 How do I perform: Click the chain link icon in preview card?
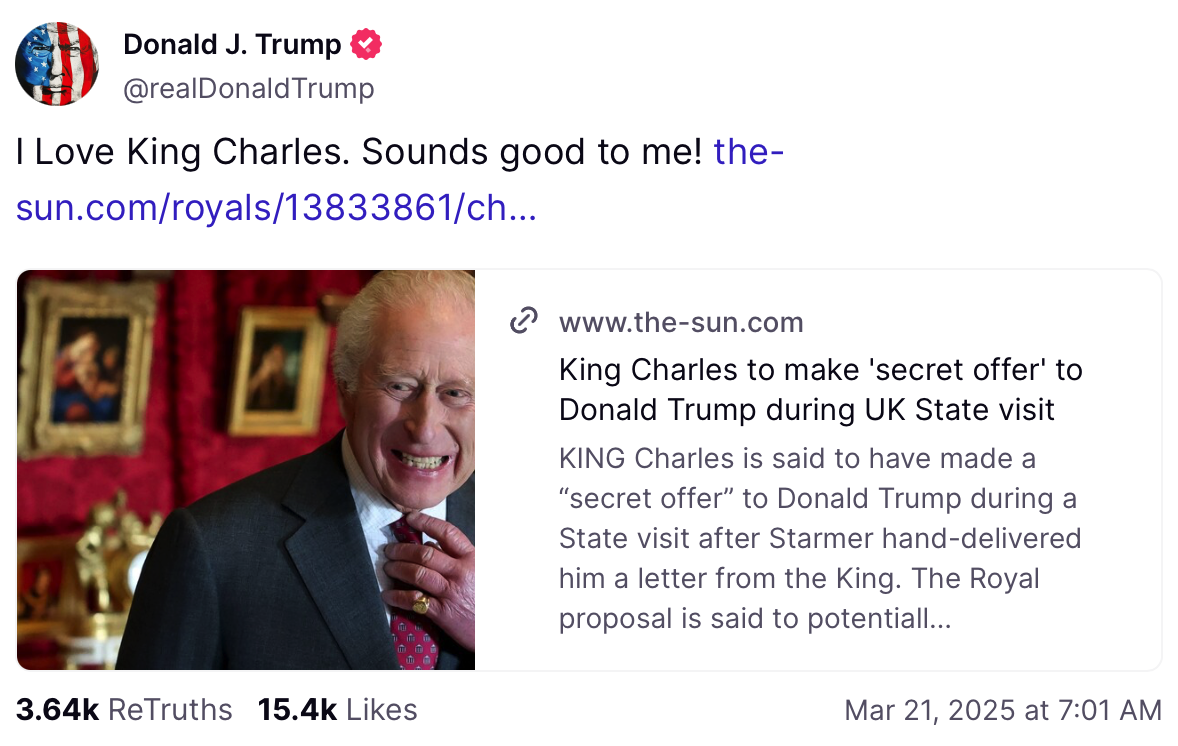pyautogui.click(x=525, y=322)
